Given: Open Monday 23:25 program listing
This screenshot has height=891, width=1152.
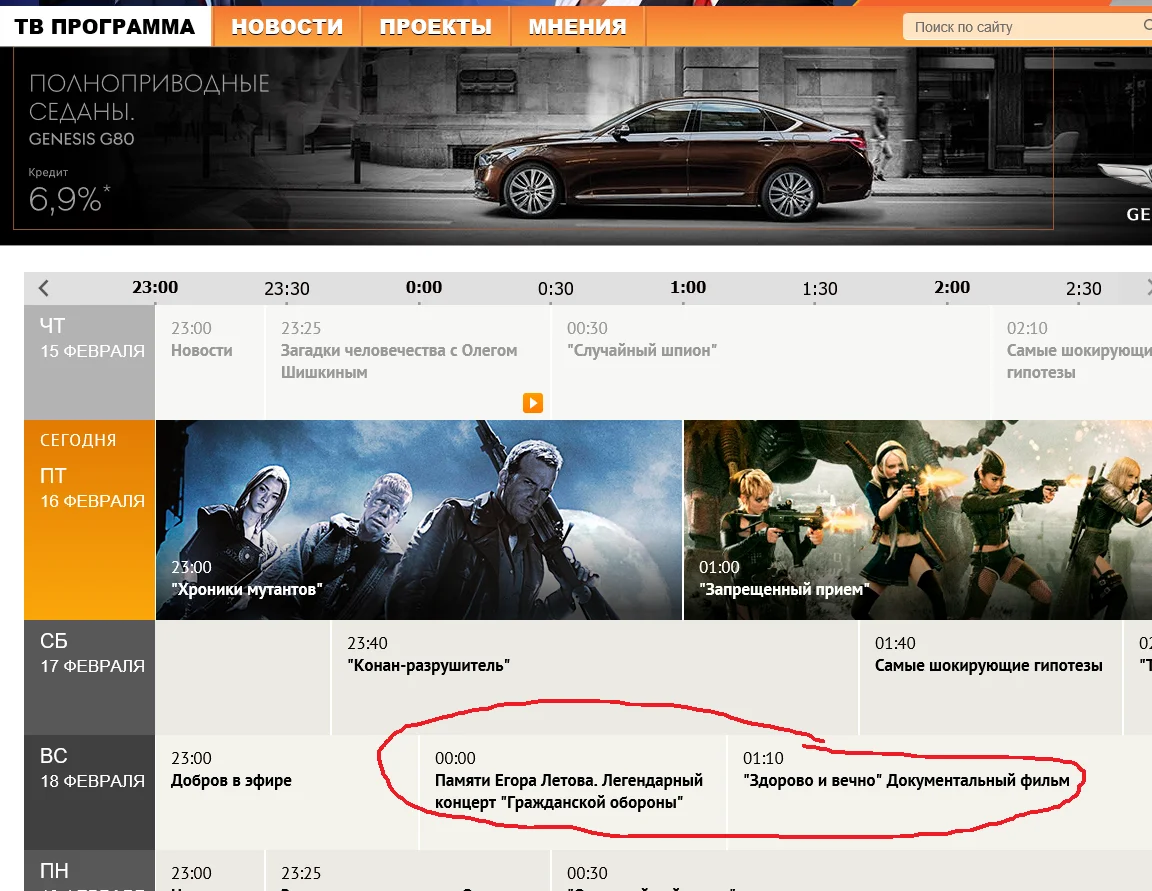Looking at the screenshot, I should pyautogui.click(x=408, y=871).
